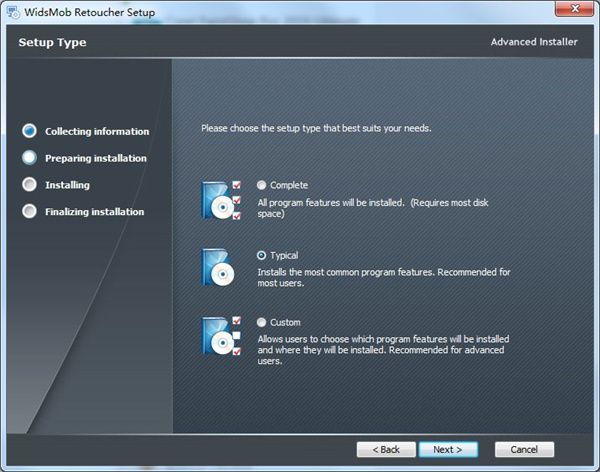Cancel the WidsMob Retoucher setup
The width and height of the screenshot is (600, 472).
tap(524, 449)
